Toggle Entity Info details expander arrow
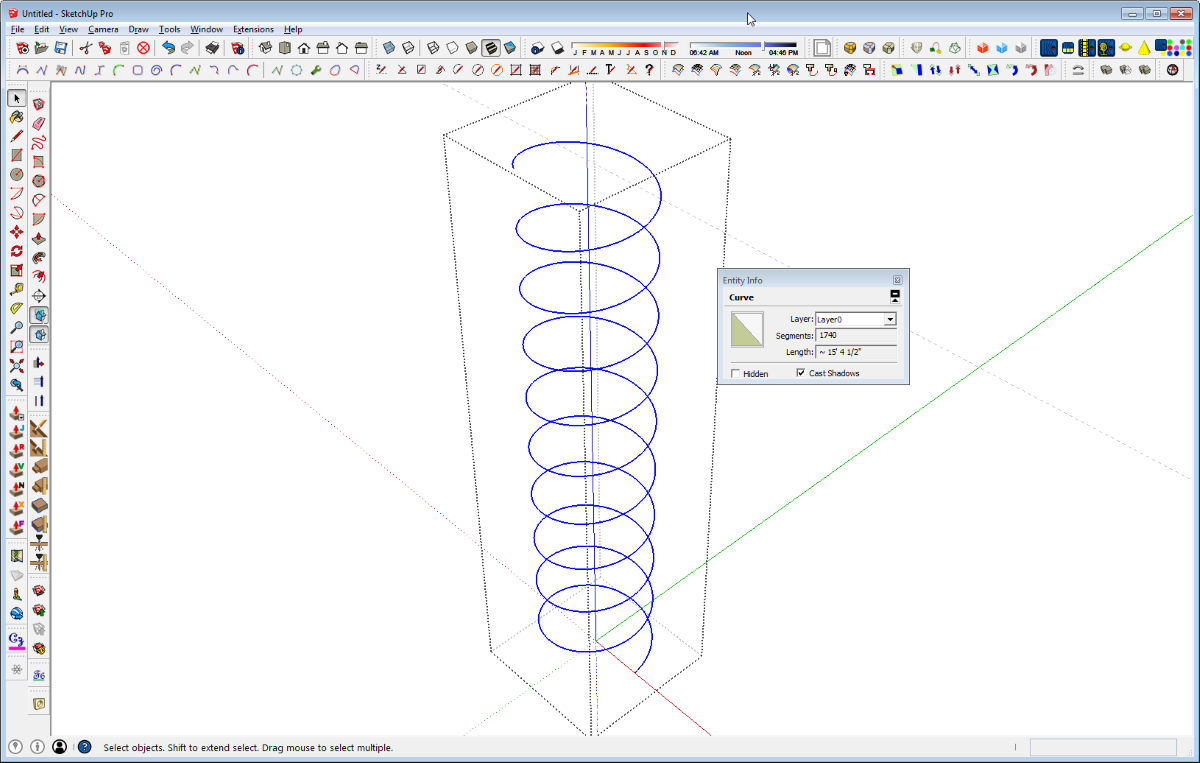This screenshot has width=1200, height=763. pos(895,297)
